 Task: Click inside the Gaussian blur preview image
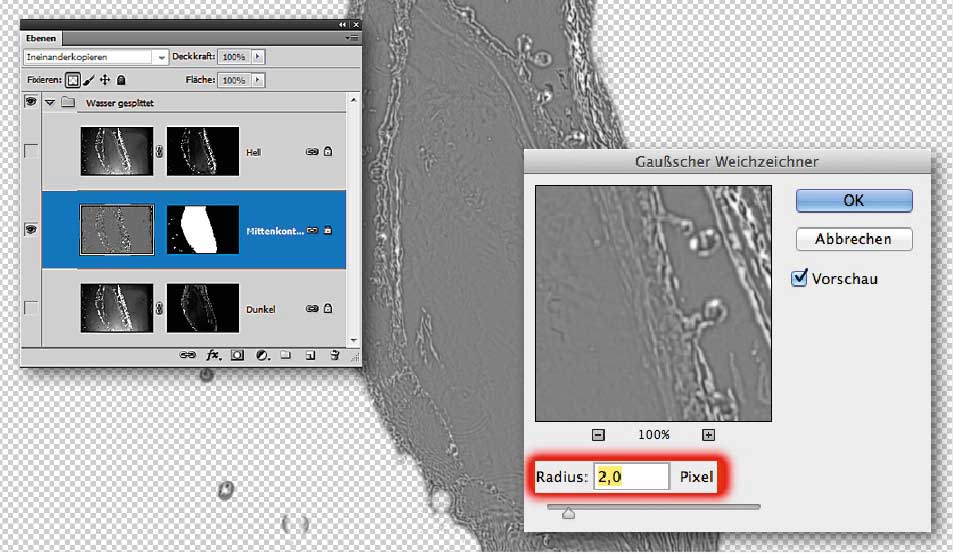tap(653, 303)
